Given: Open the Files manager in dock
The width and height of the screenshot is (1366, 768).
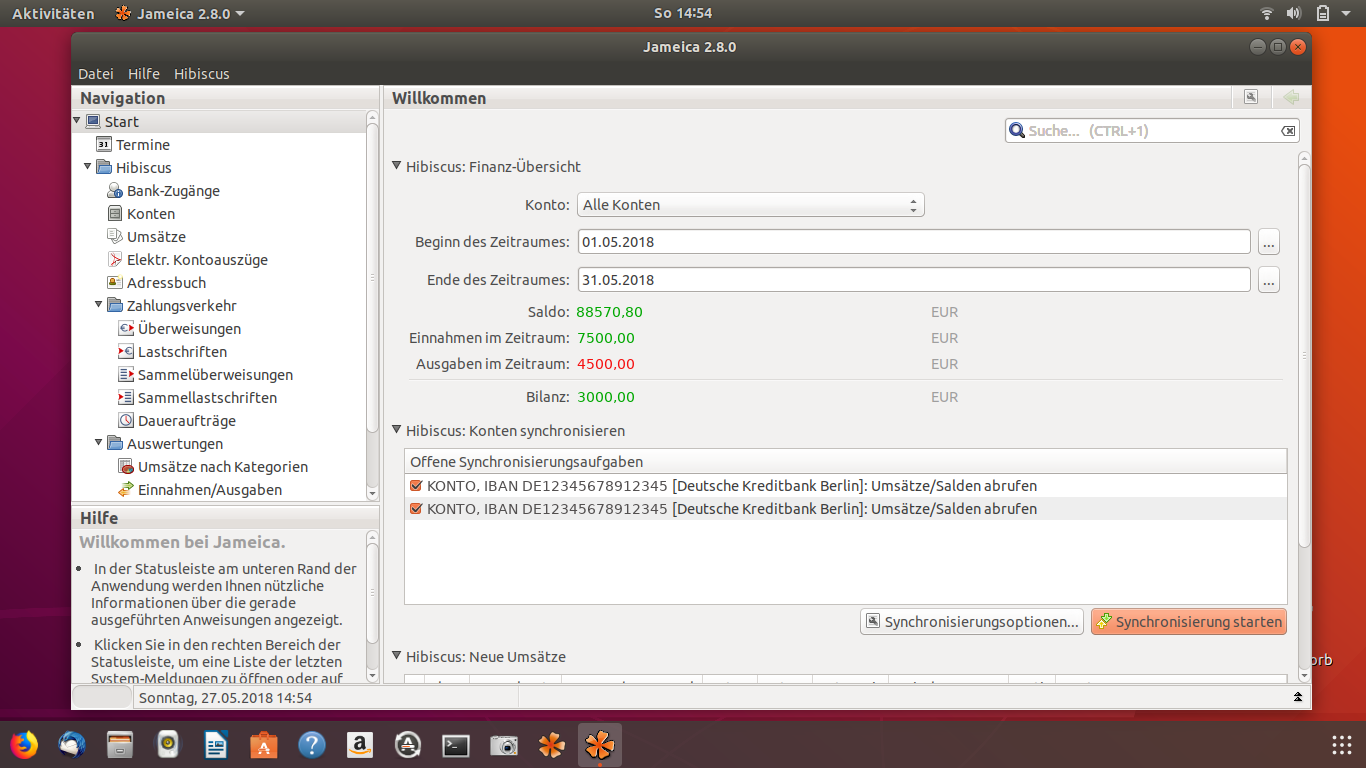Looking at the screenshot, I should (120, 745).
